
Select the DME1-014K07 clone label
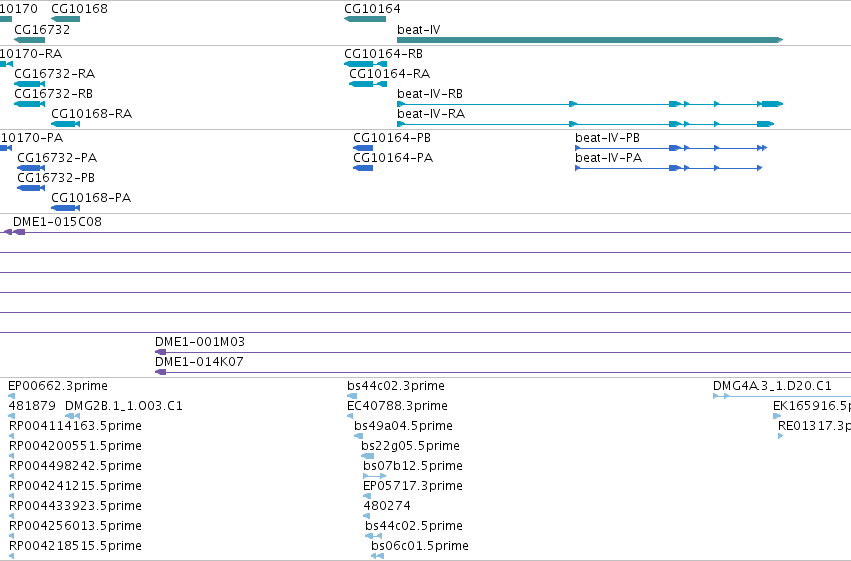tap(199, 362)
